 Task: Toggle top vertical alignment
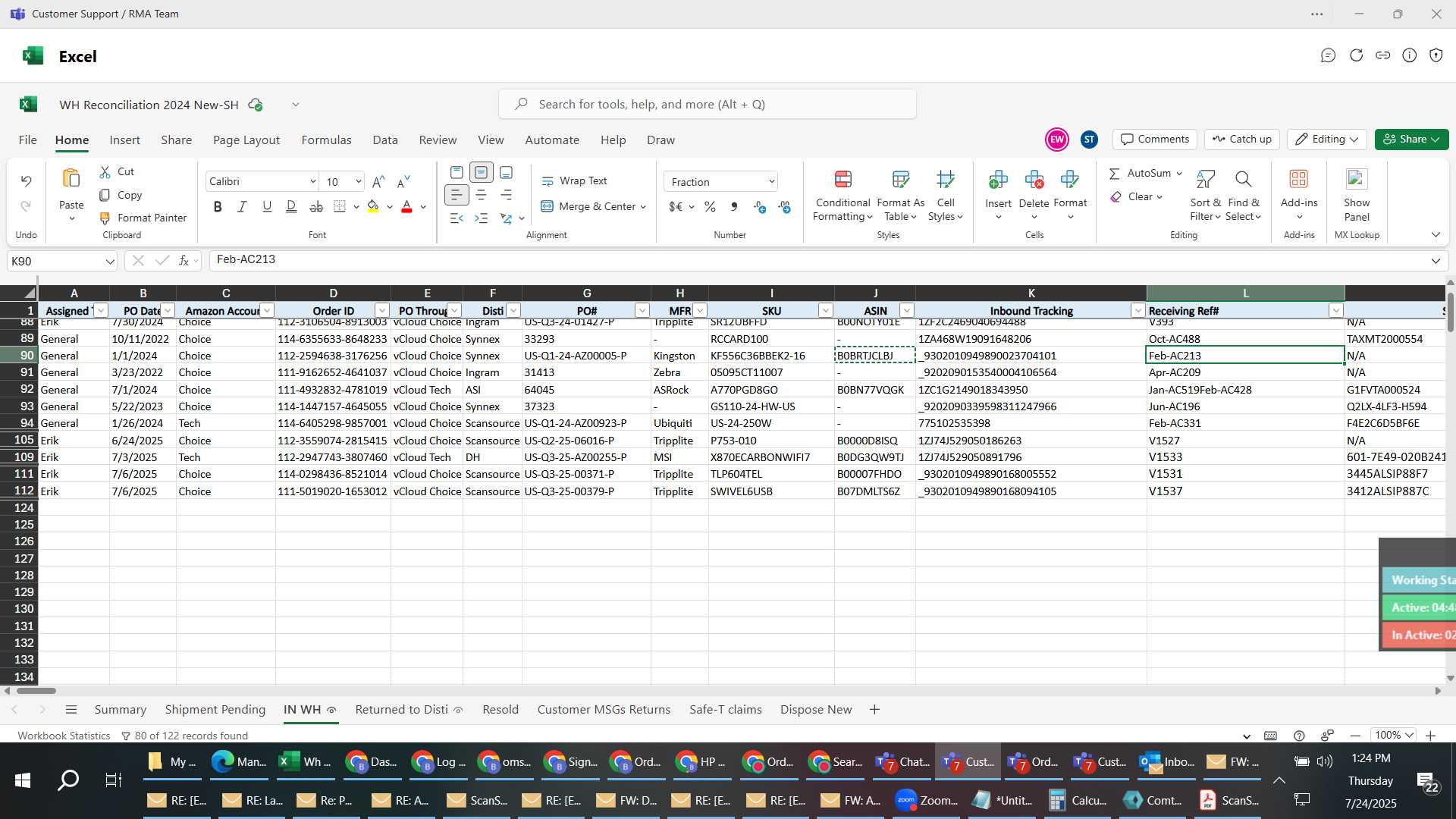tap(457, 173)
